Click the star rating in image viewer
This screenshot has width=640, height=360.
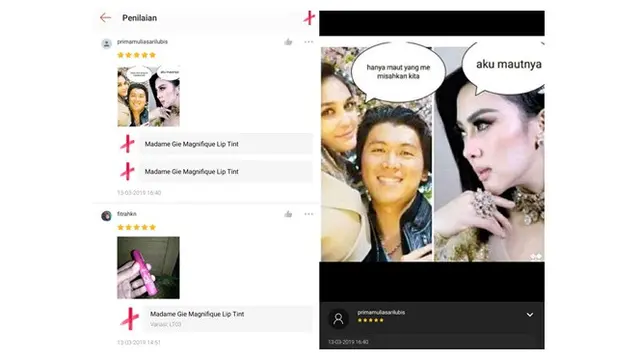tap(371, 320)
